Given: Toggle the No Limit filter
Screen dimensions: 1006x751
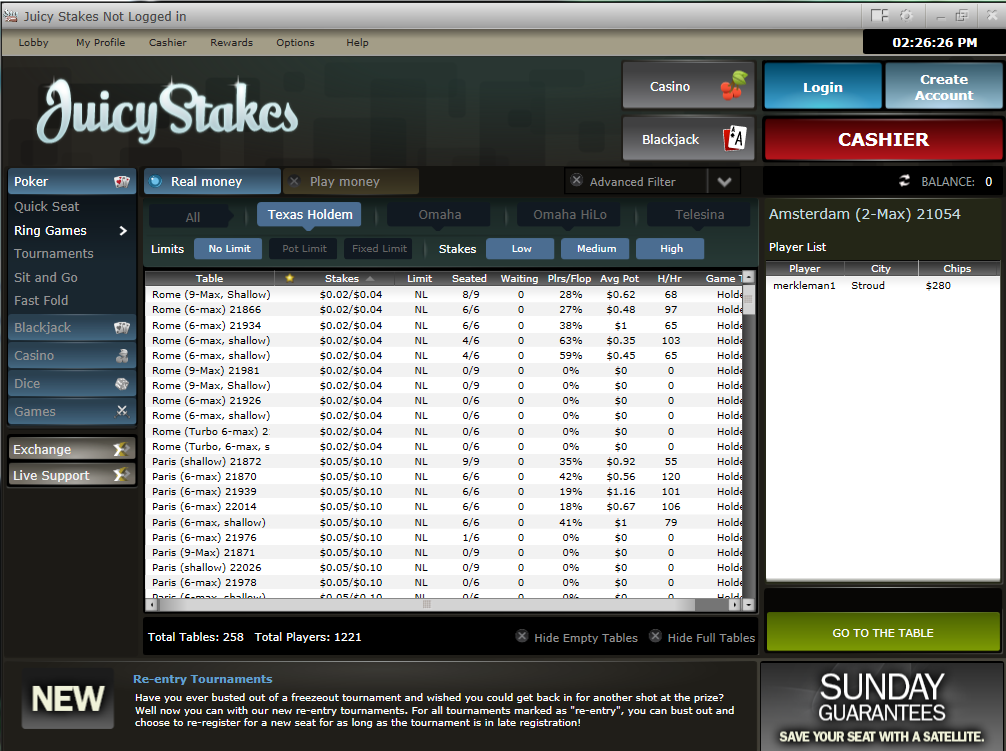Looking at the screenshot, I should (x=228, y=248).
